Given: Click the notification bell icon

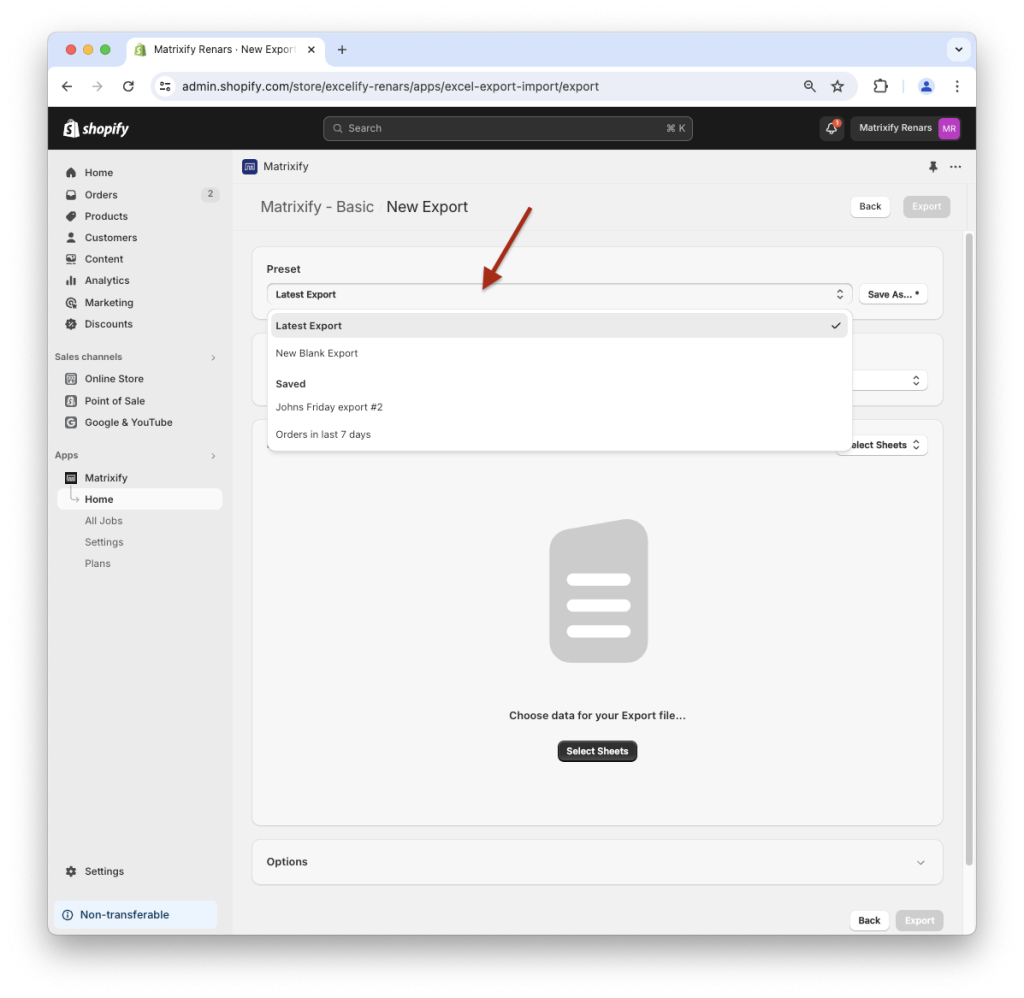Looking at the screenshot, I should (831, 128).
